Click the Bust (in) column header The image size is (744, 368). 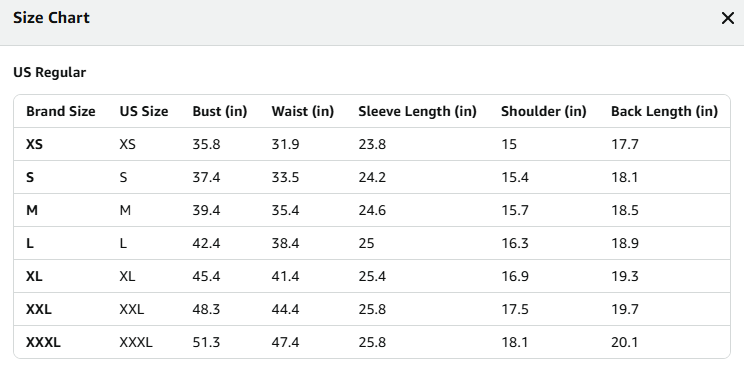click(x=220, y=111)
